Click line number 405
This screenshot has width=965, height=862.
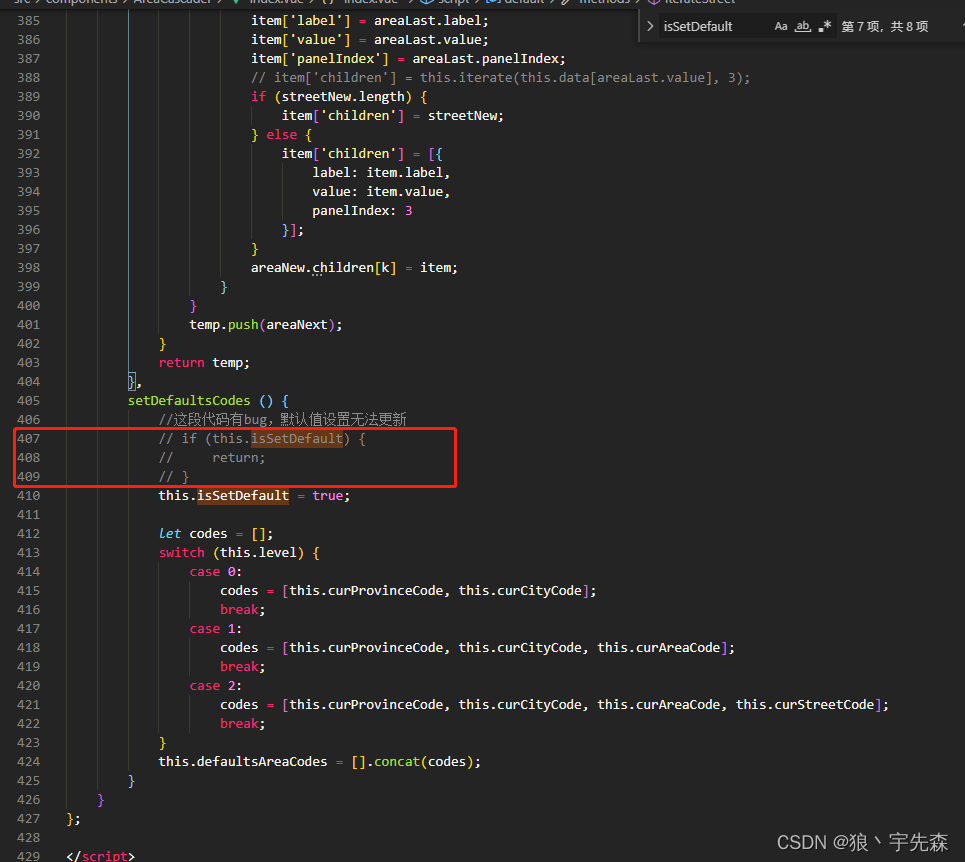pos(29,401)
